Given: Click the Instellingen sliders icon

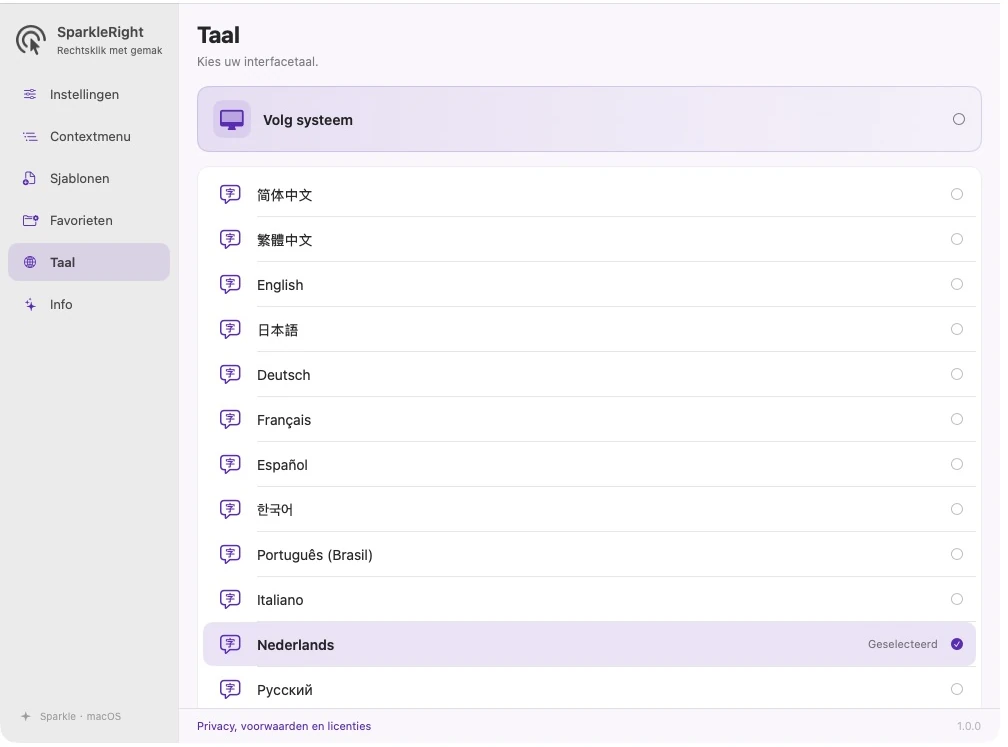Looking at the screenshot, I should pos(30,94).
